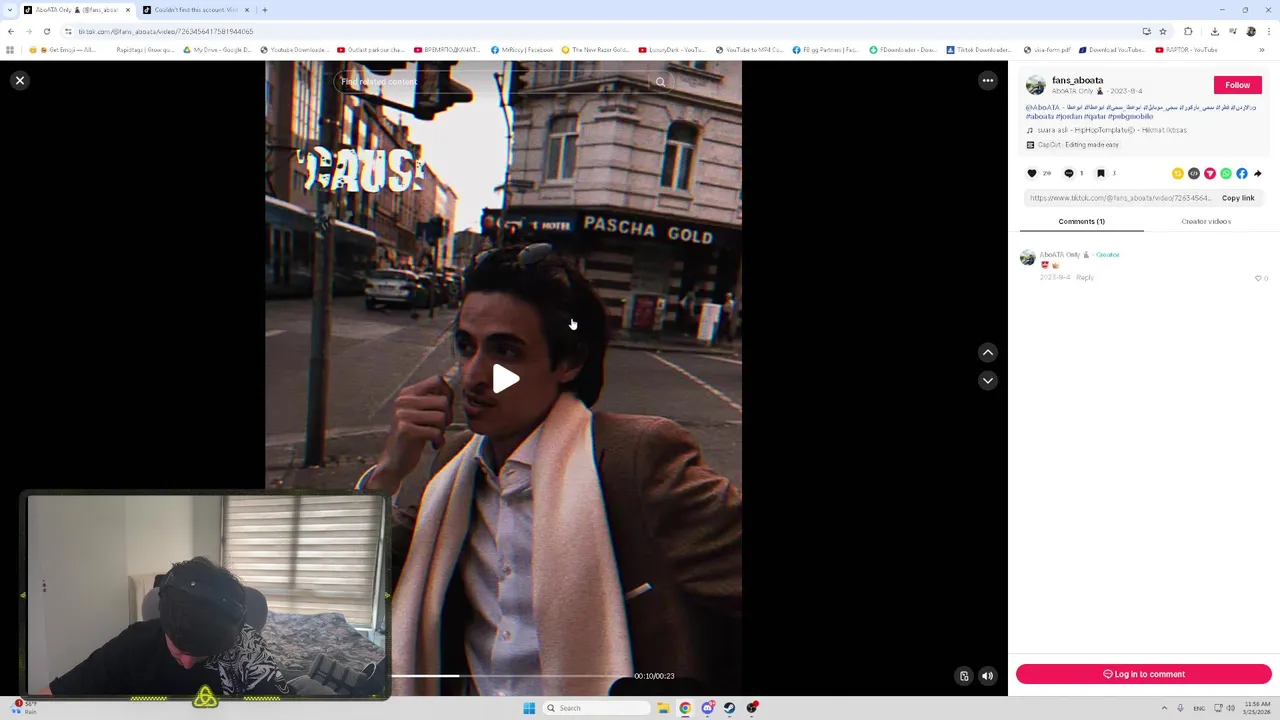1280x720 pixels.
Task: Open the AboATA Only commenter name
Action: click(1059, 254)
